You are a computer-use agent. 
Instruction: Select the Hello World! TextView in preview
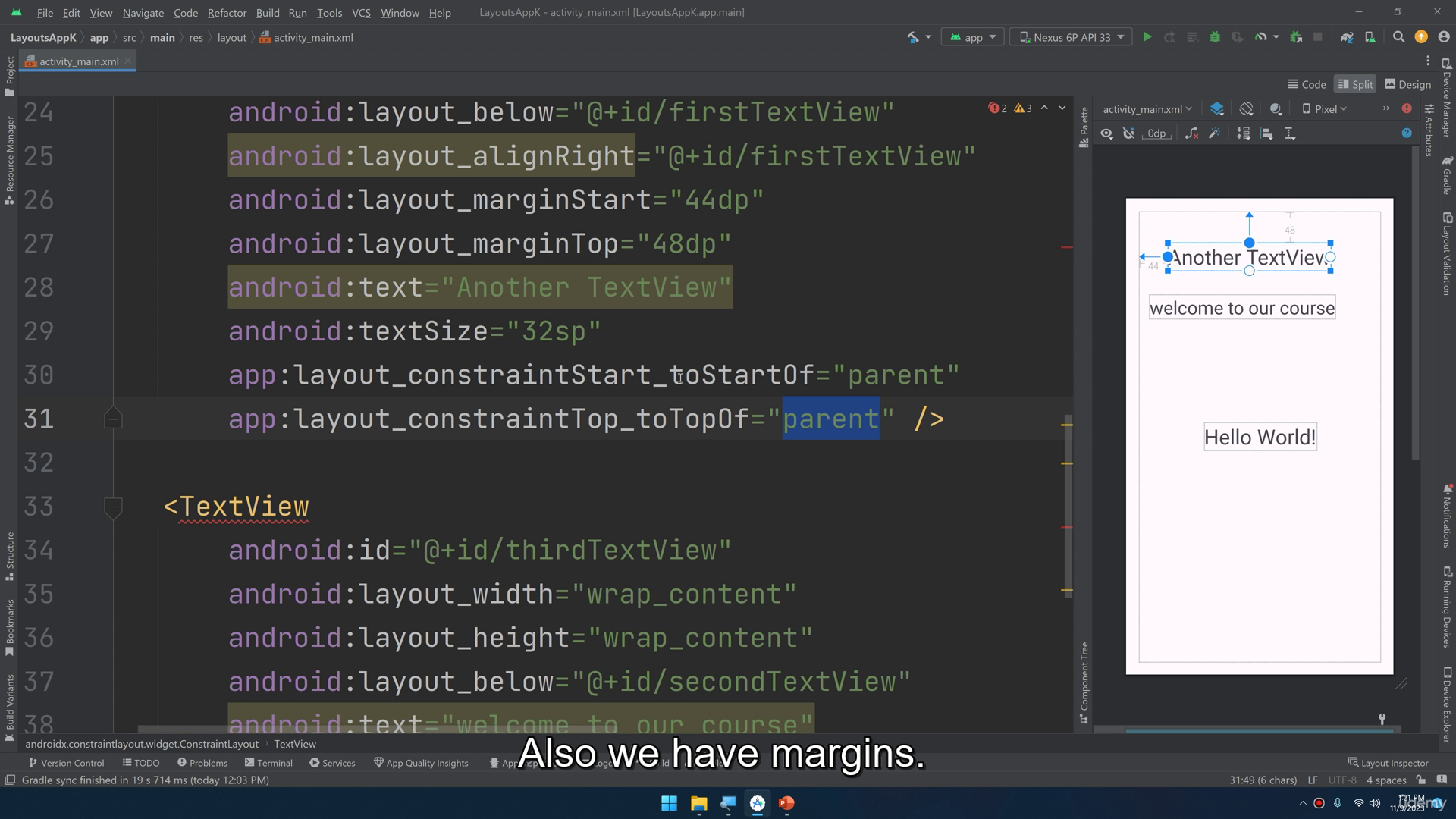pos(1260,438)
